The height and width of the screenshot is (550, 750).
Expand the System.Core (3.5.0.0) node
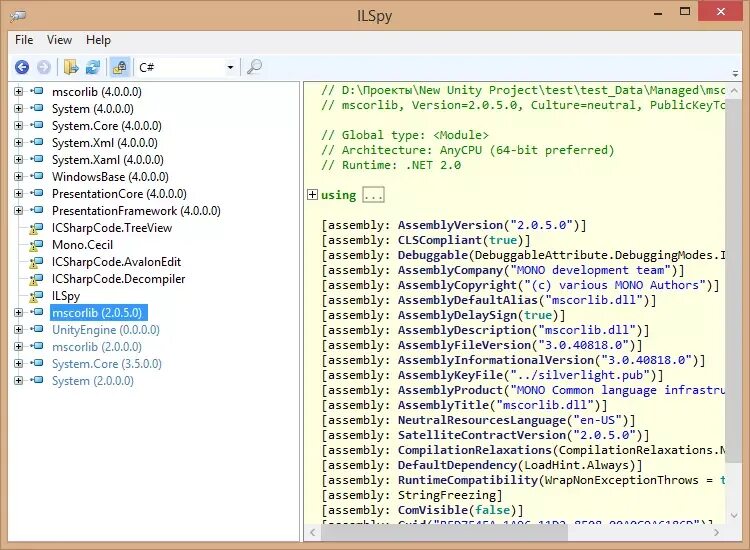click(x=18, y=363)
